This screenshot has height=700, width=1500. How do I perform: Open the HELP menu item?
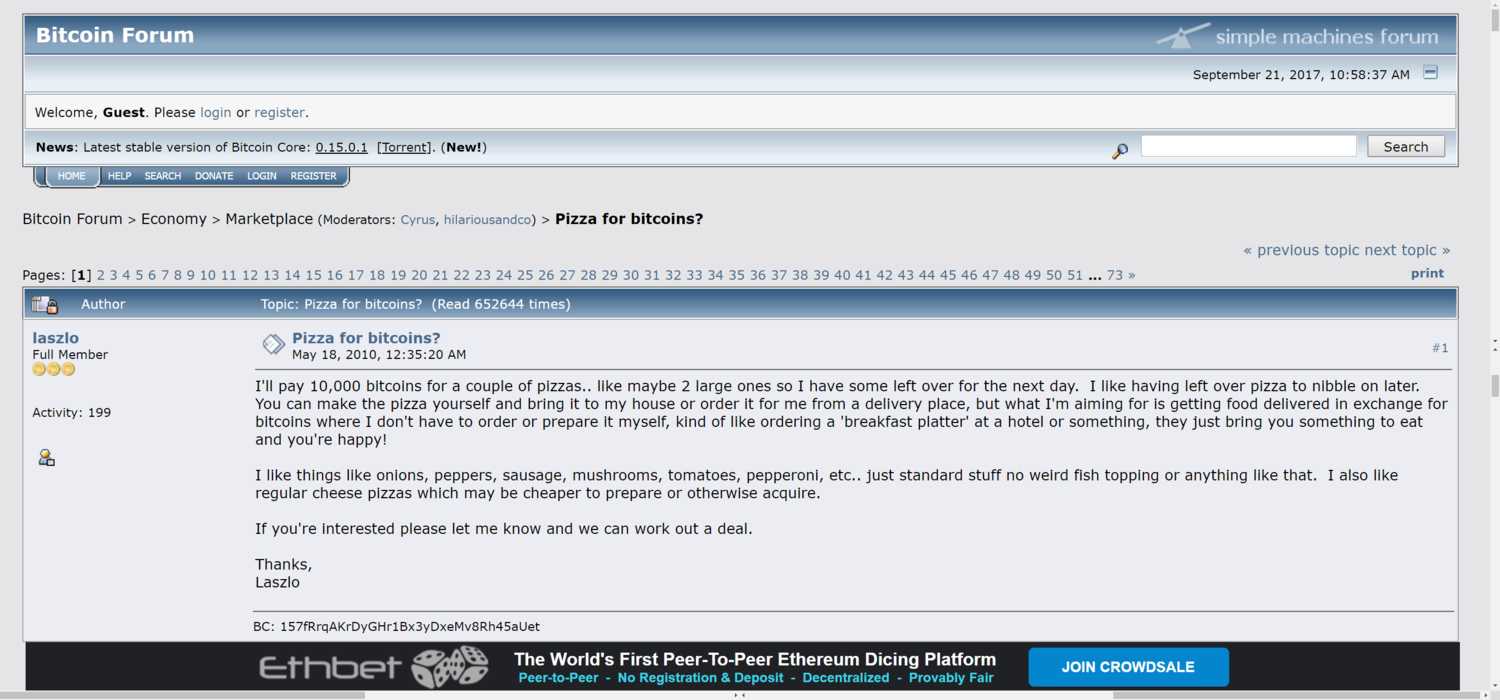(119, 176)
